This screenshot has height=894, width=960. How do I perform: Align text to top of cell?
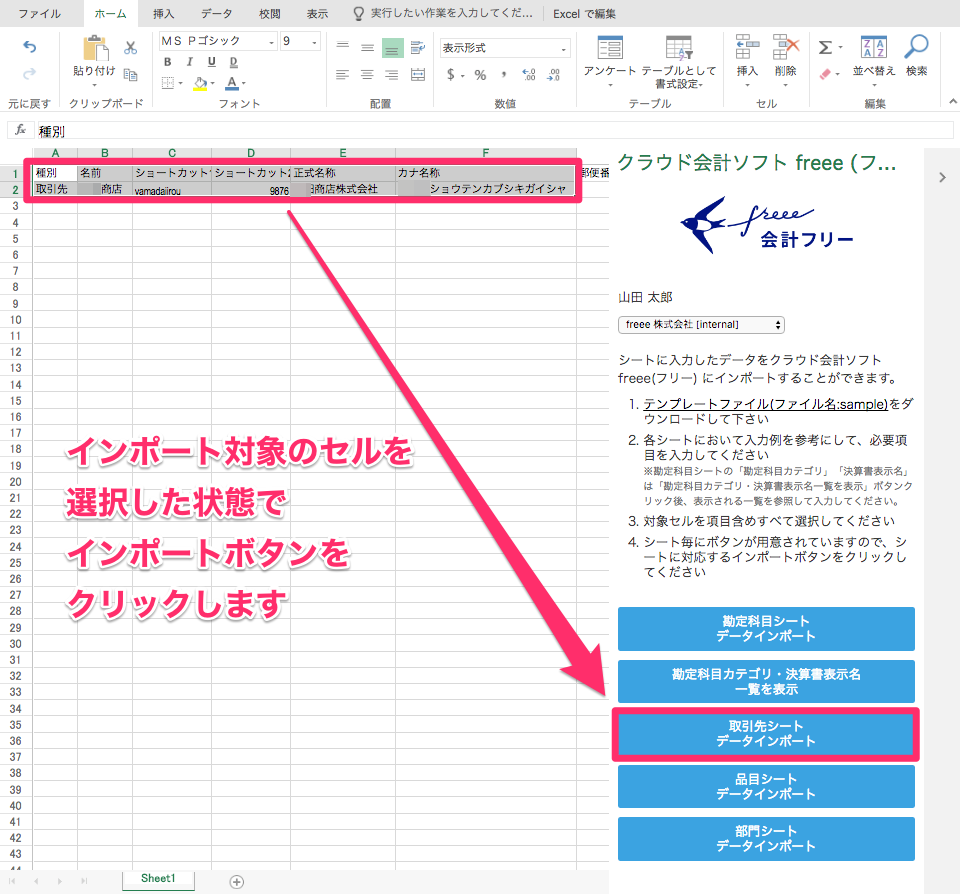343,47
